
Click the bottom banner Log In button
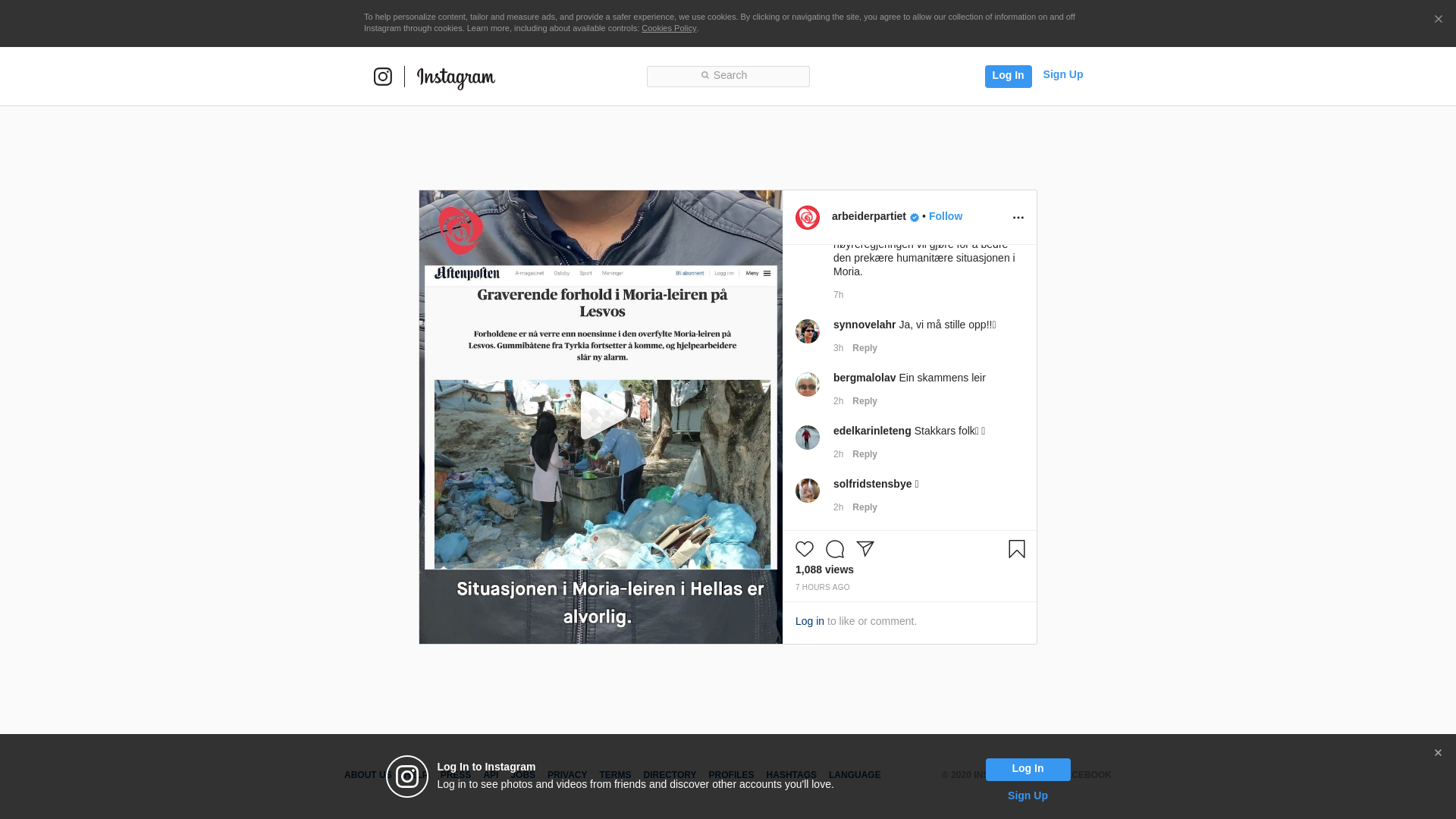[1028, 769]
